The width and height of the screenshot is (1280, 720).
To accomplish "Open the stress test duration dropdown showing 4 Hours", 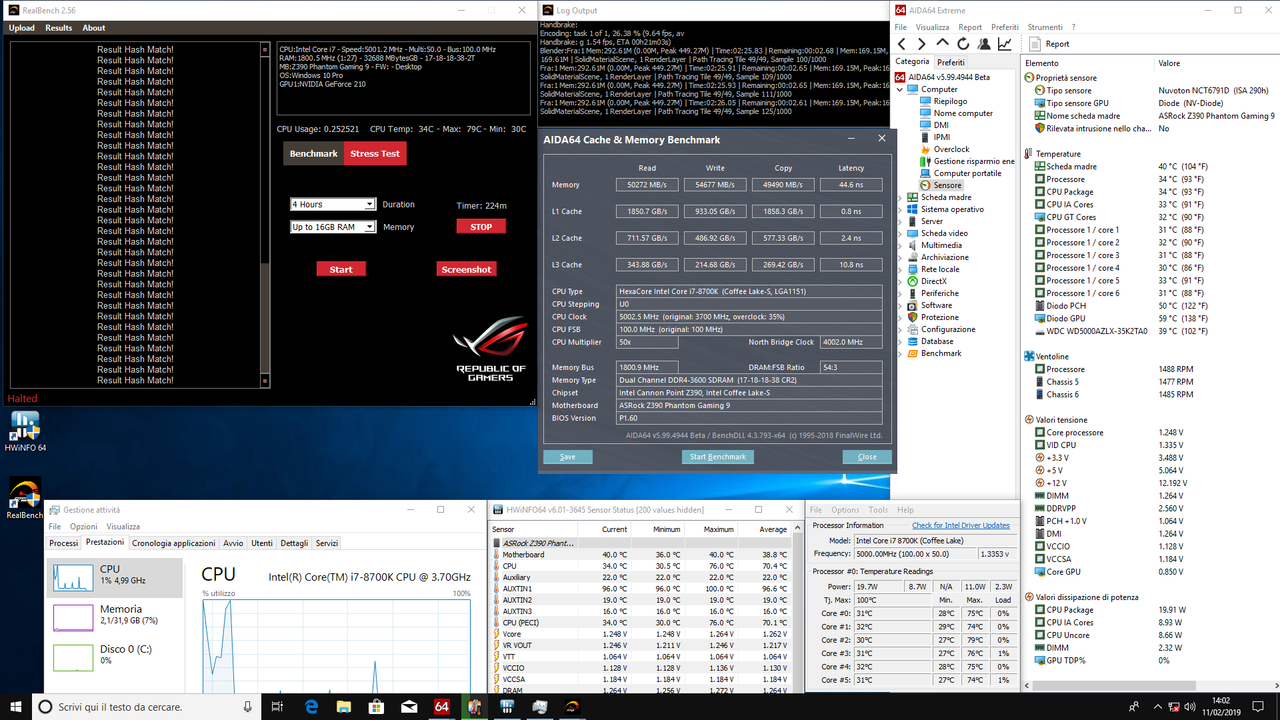I will pos(332,204).
